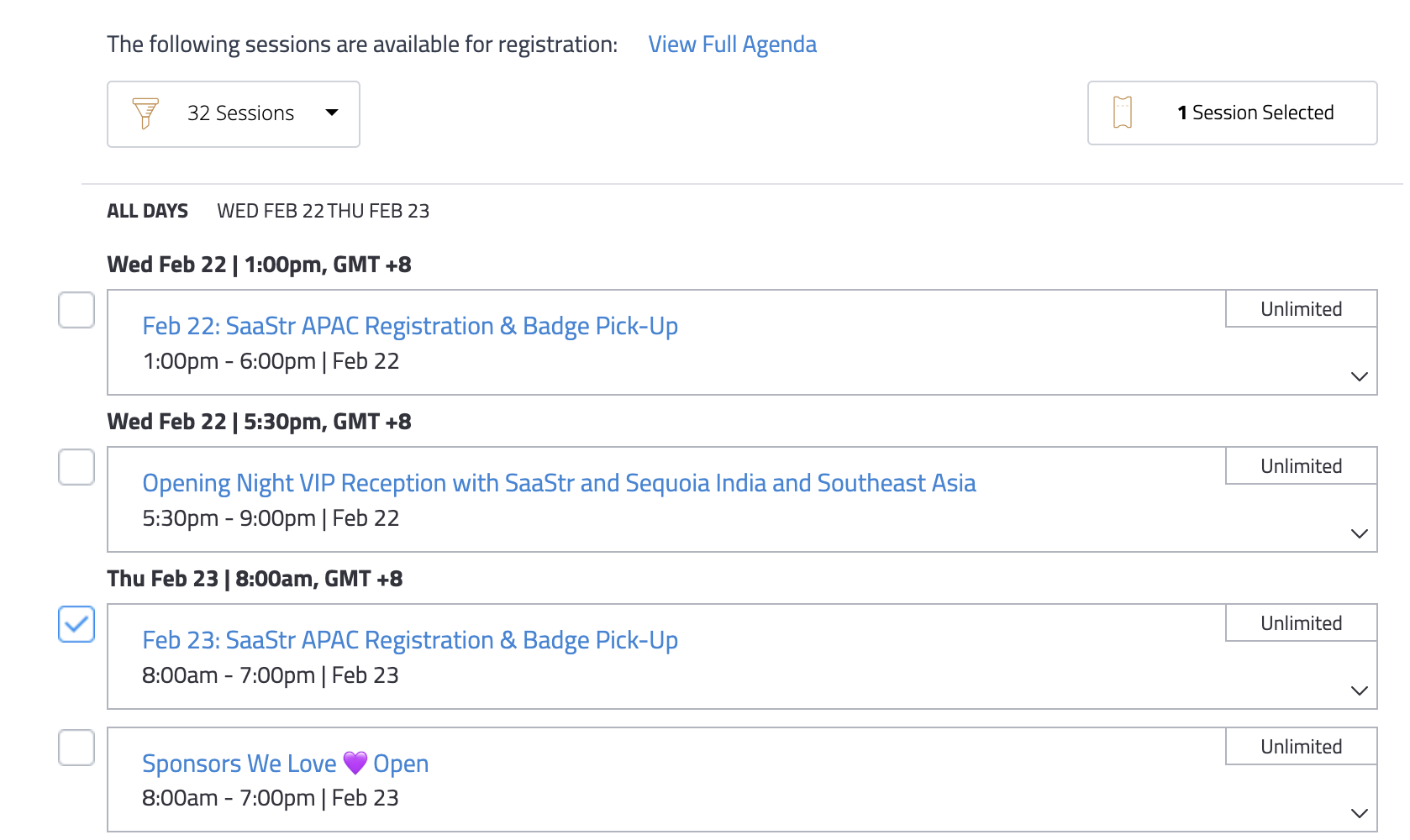Click the 1 Session Selected button
The image size is (1410, 840).
[x=1233, y=113]
